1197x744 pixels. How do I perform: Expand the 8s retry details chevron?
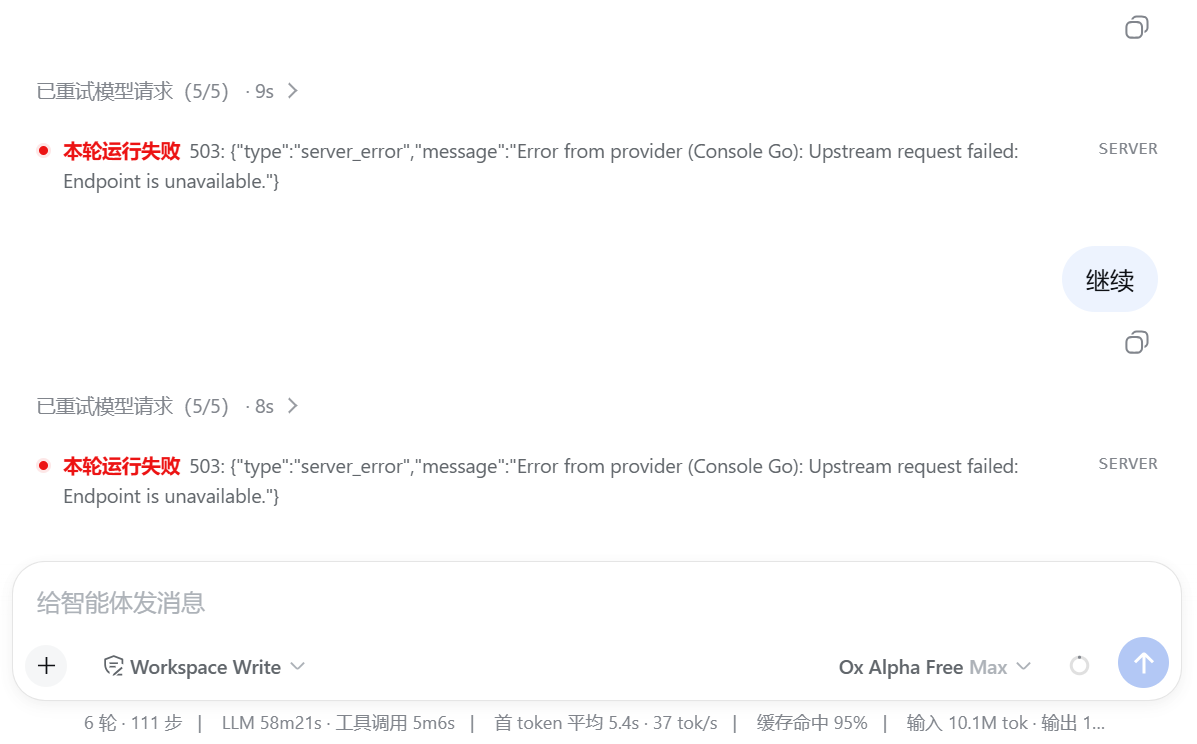pos(292,406)
